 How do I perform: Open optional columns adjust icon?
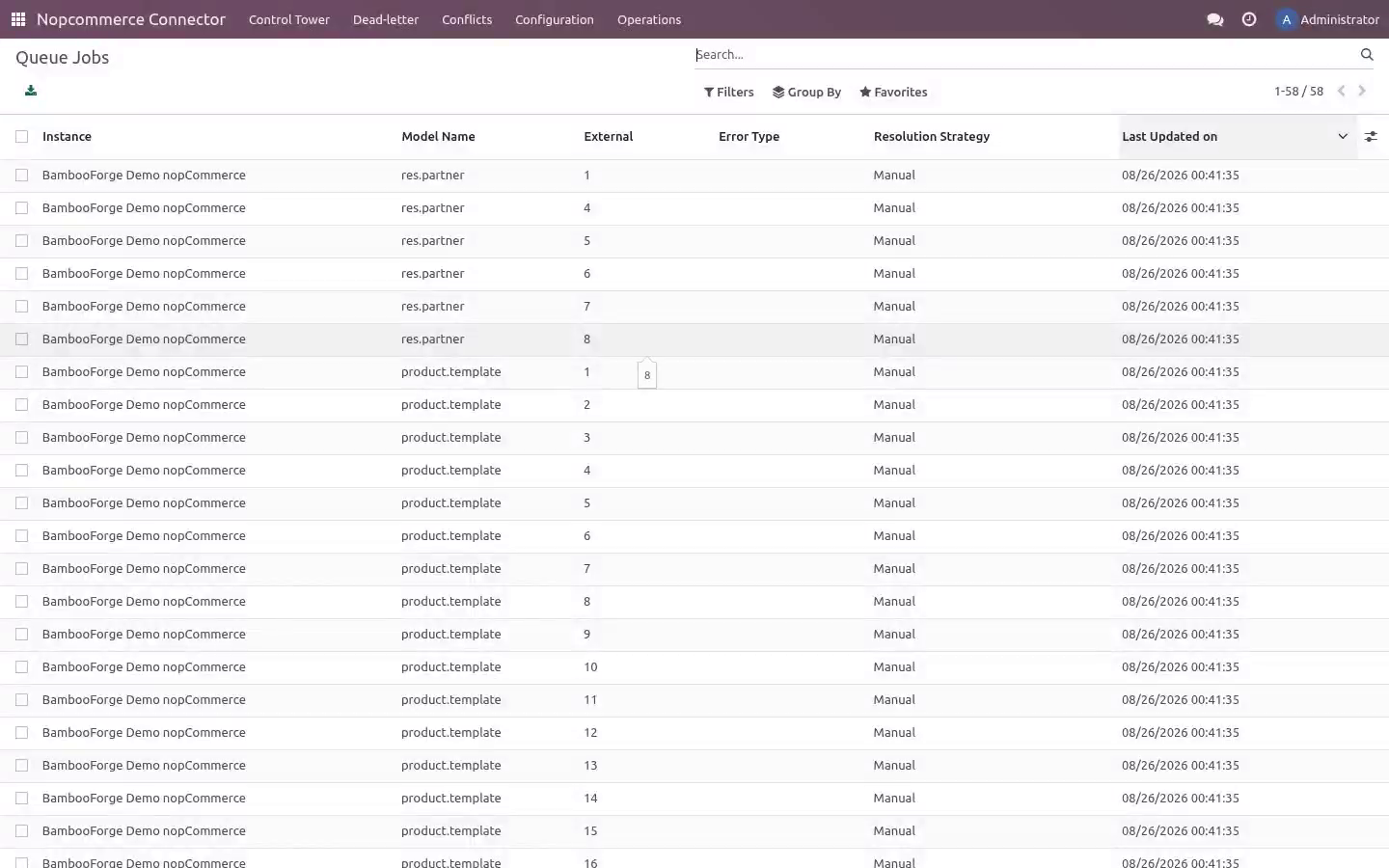pyautogui.click(x=1371, y=137)
